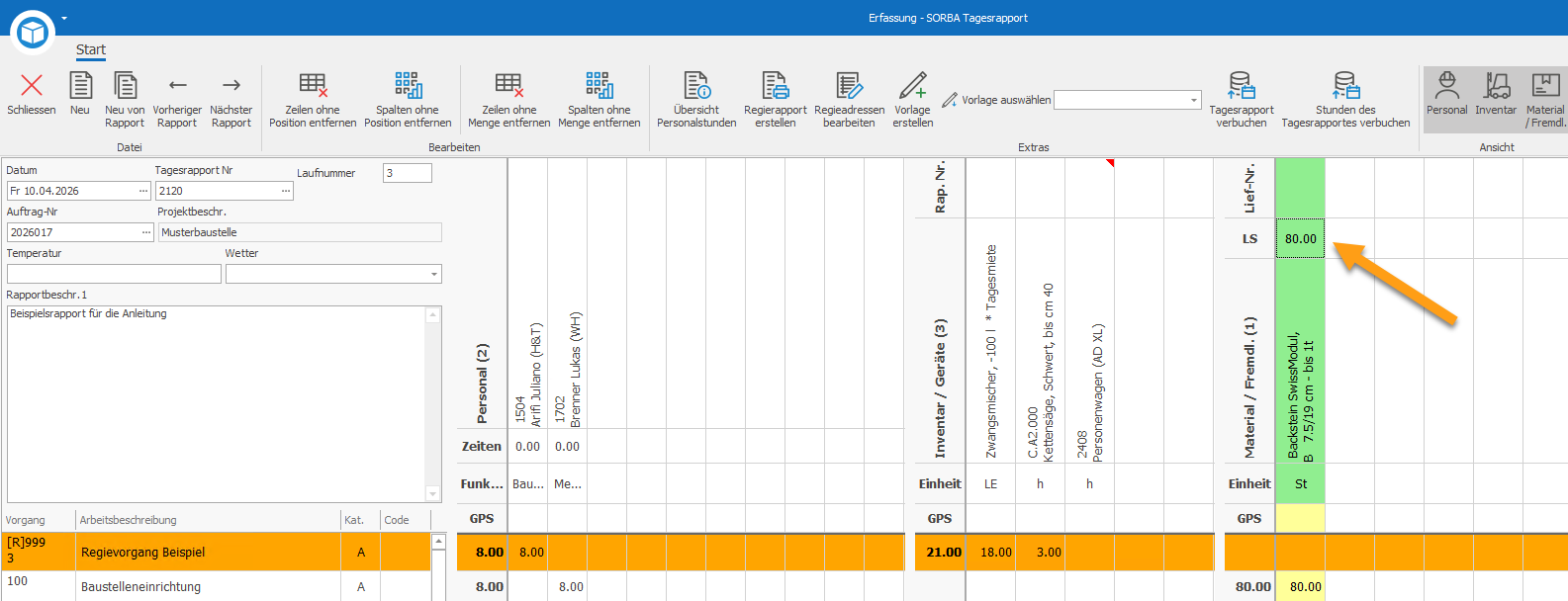Image resolution: width=1568 pixels, height=601 pixels.
Task: Click the Temperatur input field
Action: [114, 274]
